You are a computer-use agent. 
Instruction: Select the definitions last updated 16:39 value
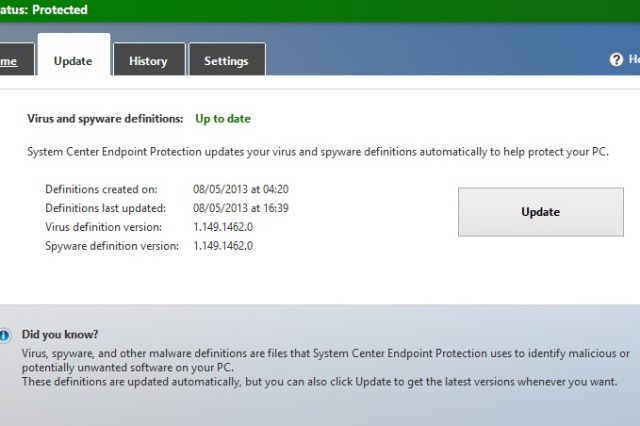[240, 207]
